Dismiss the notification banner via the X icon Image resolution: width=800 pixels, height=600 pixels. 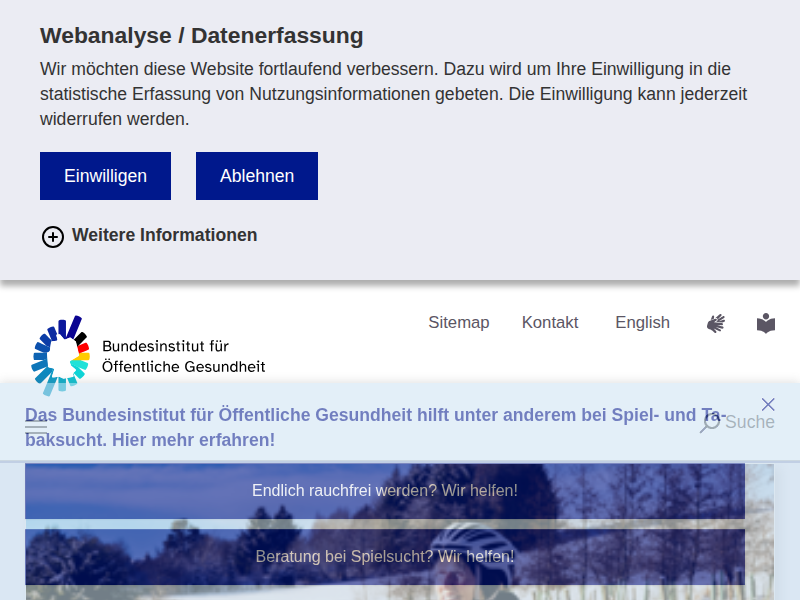click(x=768, y=404)
